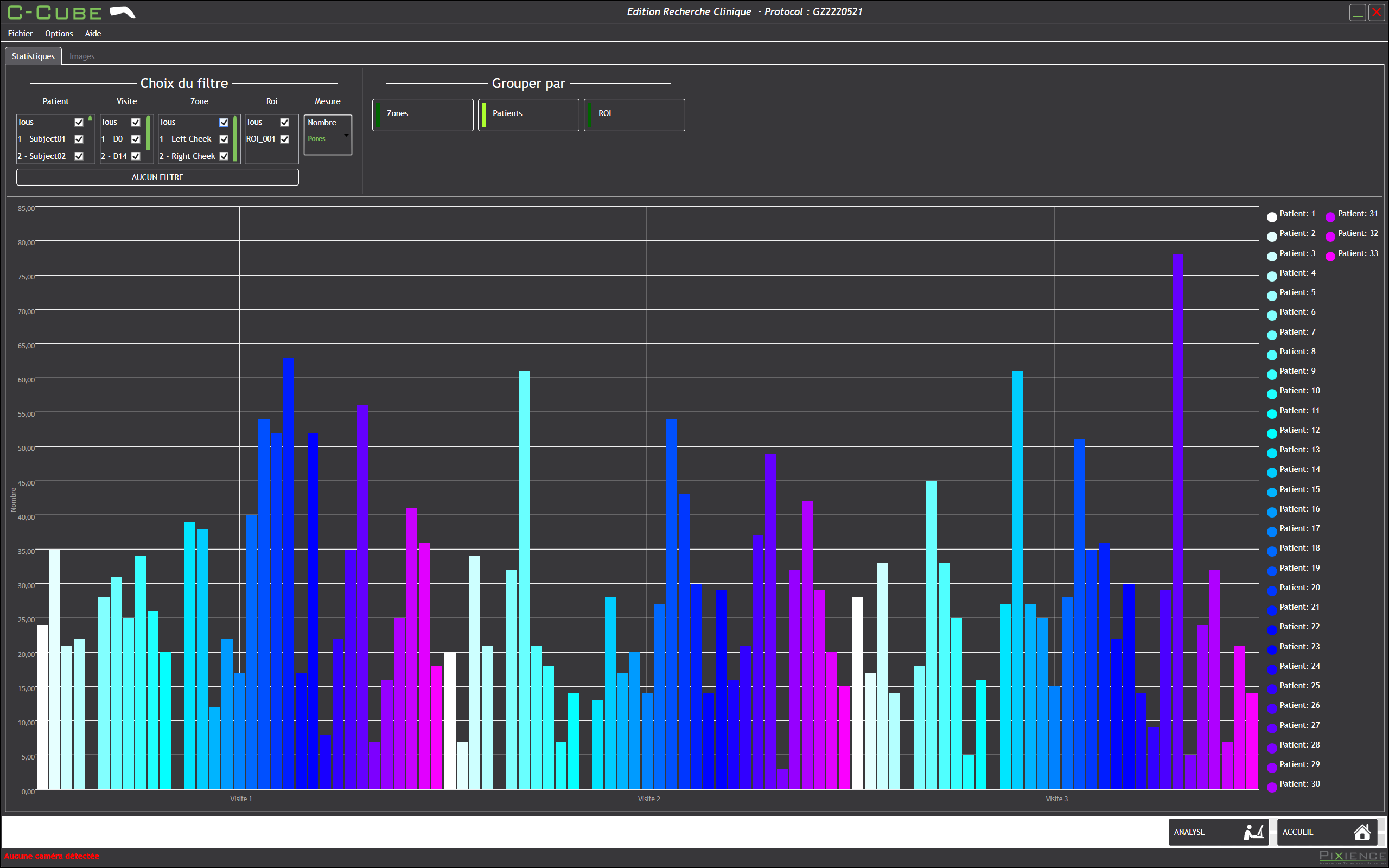Group by Patients

(528, 115)
